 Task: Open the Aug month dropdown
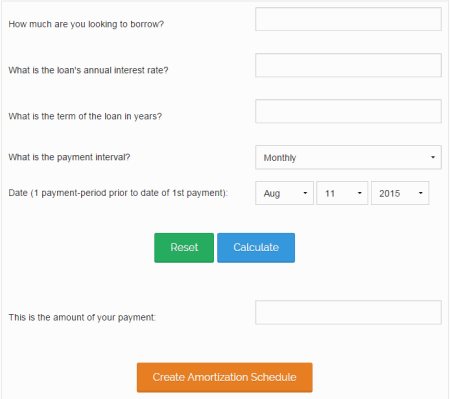(x=284, y=193)
